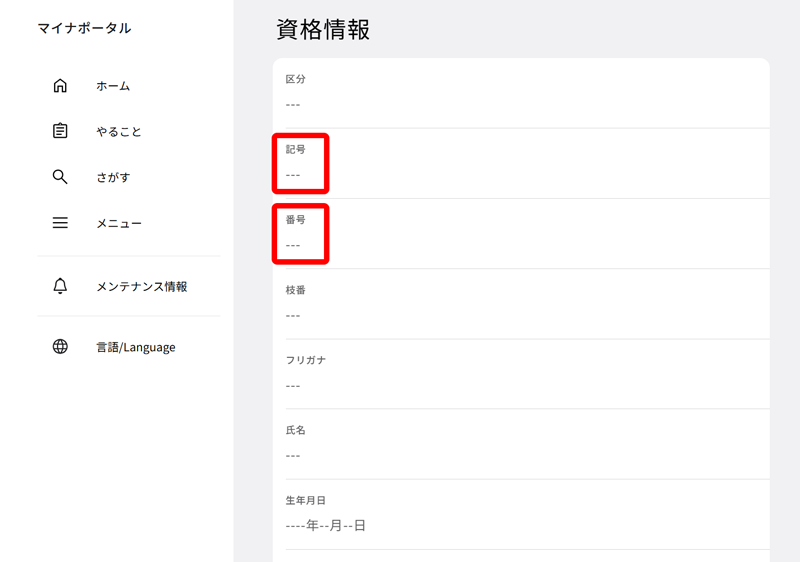View メンテナンス情報 notifications

[x=141, y=287]
